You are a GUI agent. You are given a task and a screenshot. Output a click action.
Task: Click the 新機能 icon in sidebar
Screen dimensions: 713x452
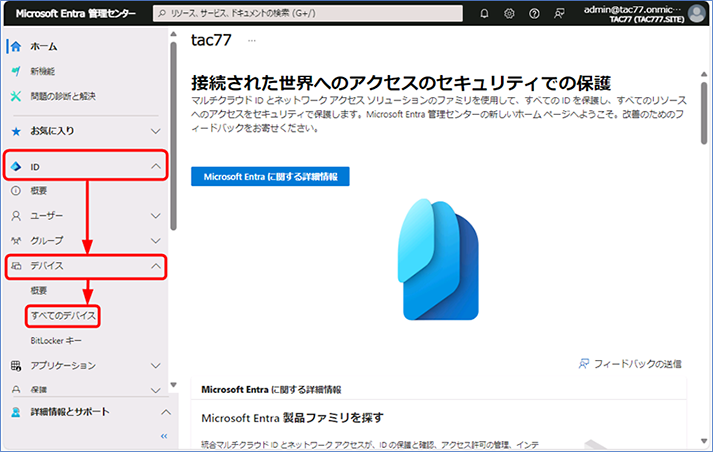[16, 71]
